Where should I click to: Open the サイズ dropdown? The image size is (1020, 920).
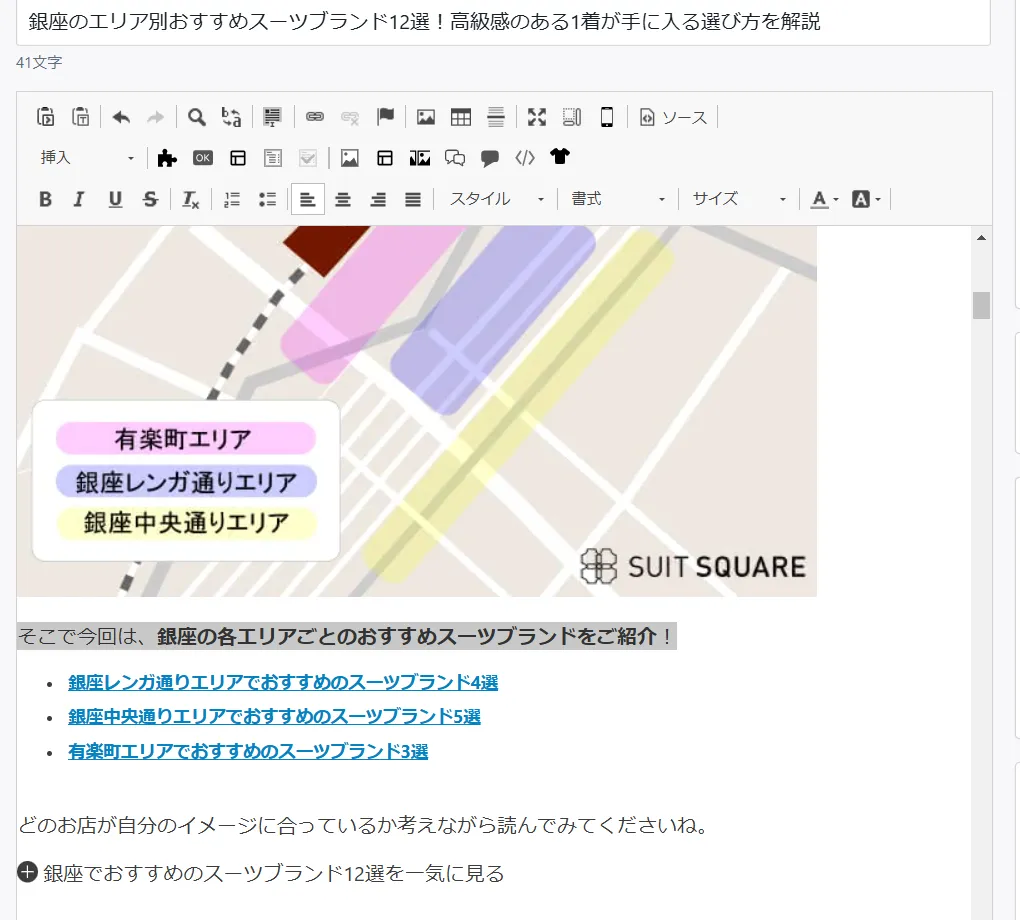click(740, 199)
